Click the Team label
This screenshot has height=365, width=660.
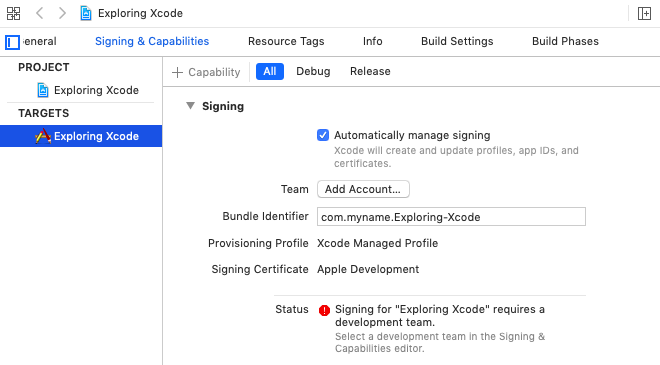tap(295, 189)
